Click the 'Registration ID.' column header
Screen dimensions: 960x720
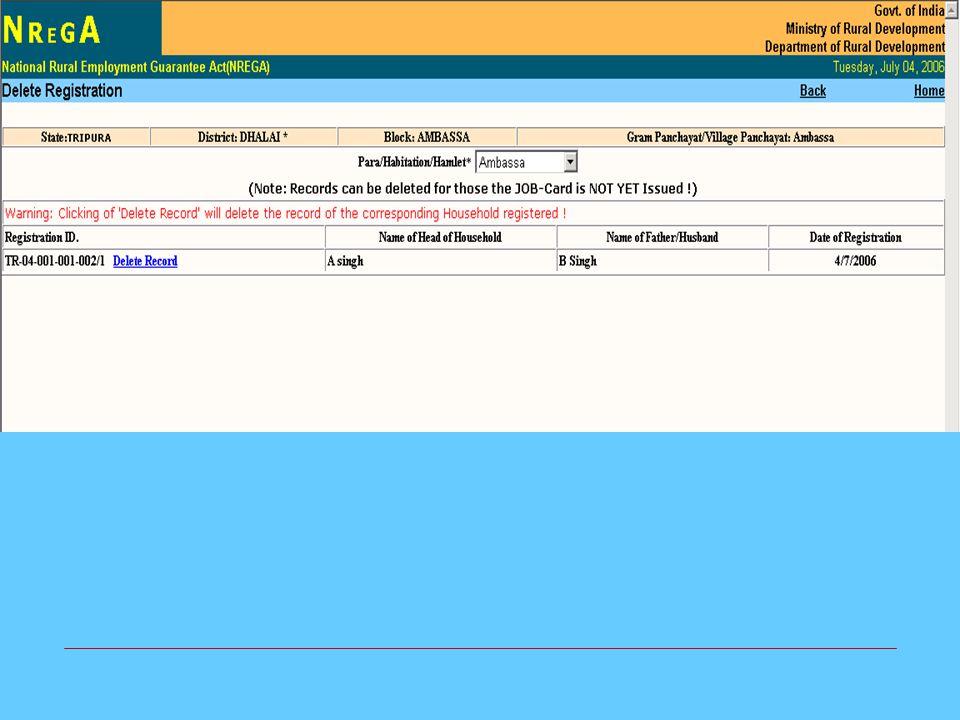pos(163,238)
